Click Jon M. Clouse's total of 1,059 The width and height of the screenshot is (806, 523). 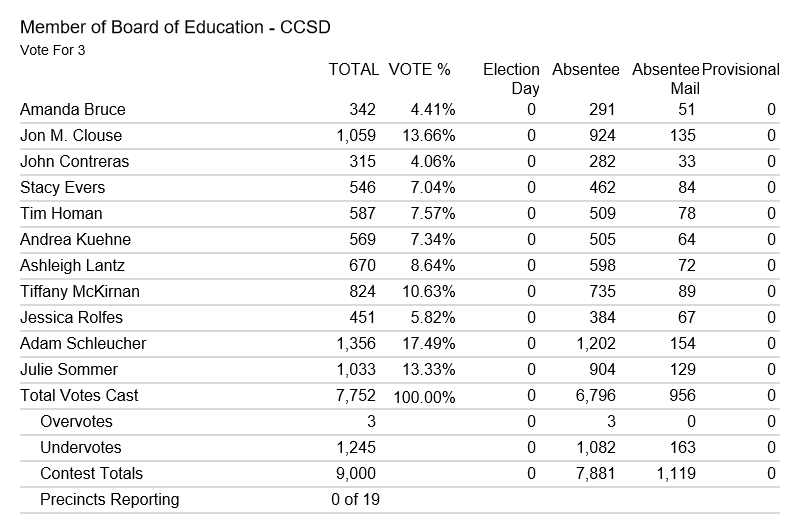tap(356, 136)
